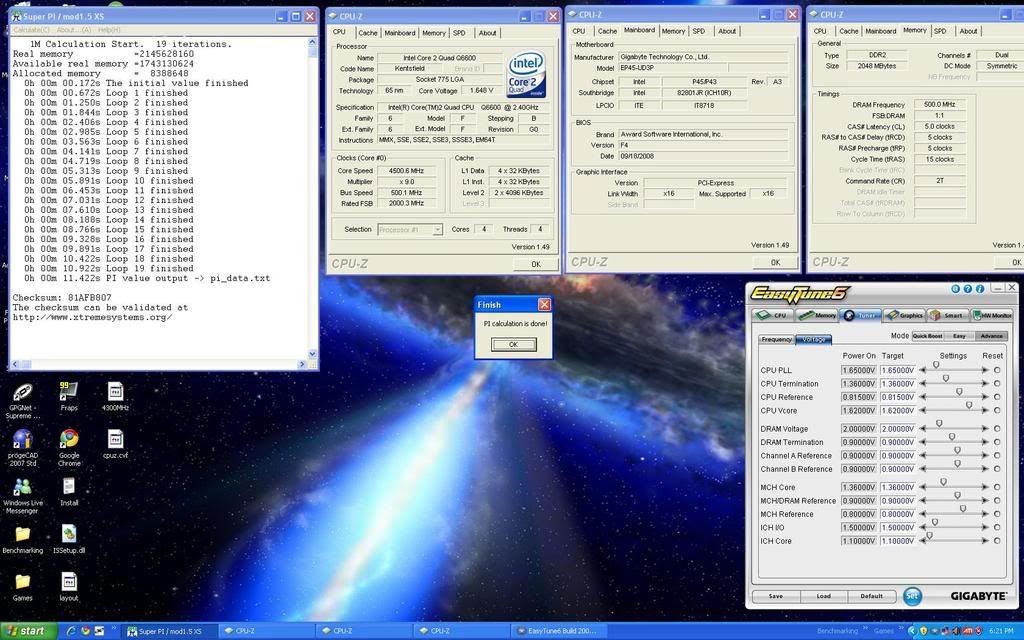Select the layout file on the desktop
Screen dimensions: 1024x640
click(x=69, y=587)
